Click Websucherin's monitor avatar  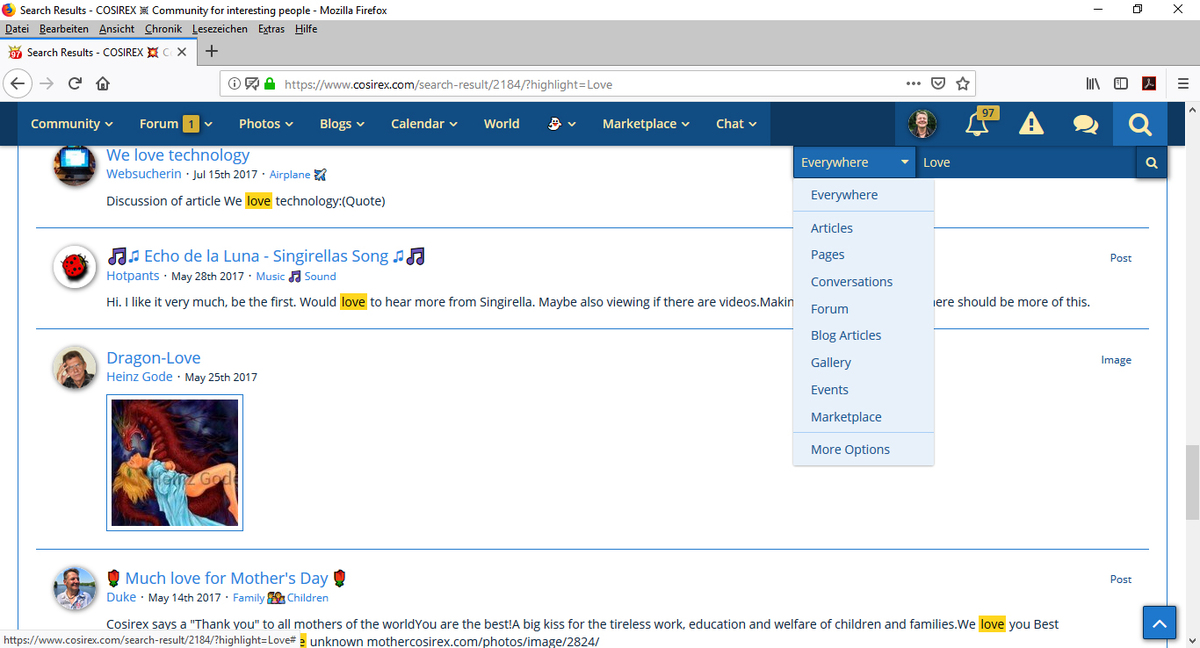coord(73,164)
